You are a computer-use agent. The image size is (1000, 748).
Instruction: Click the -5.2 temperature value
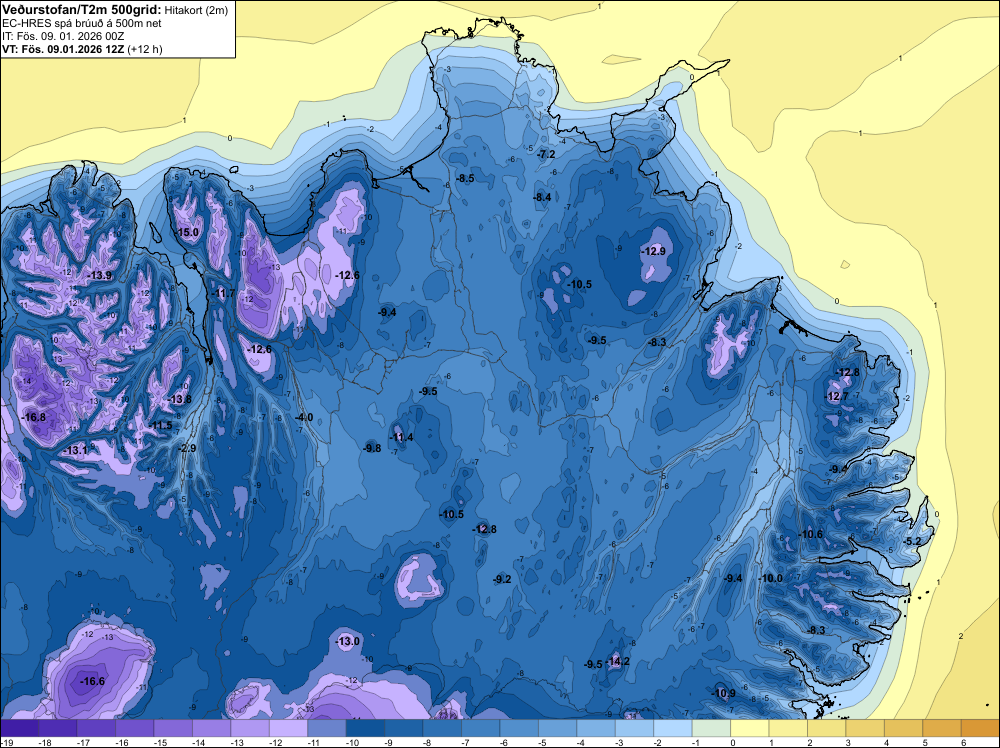click(913, 541)
